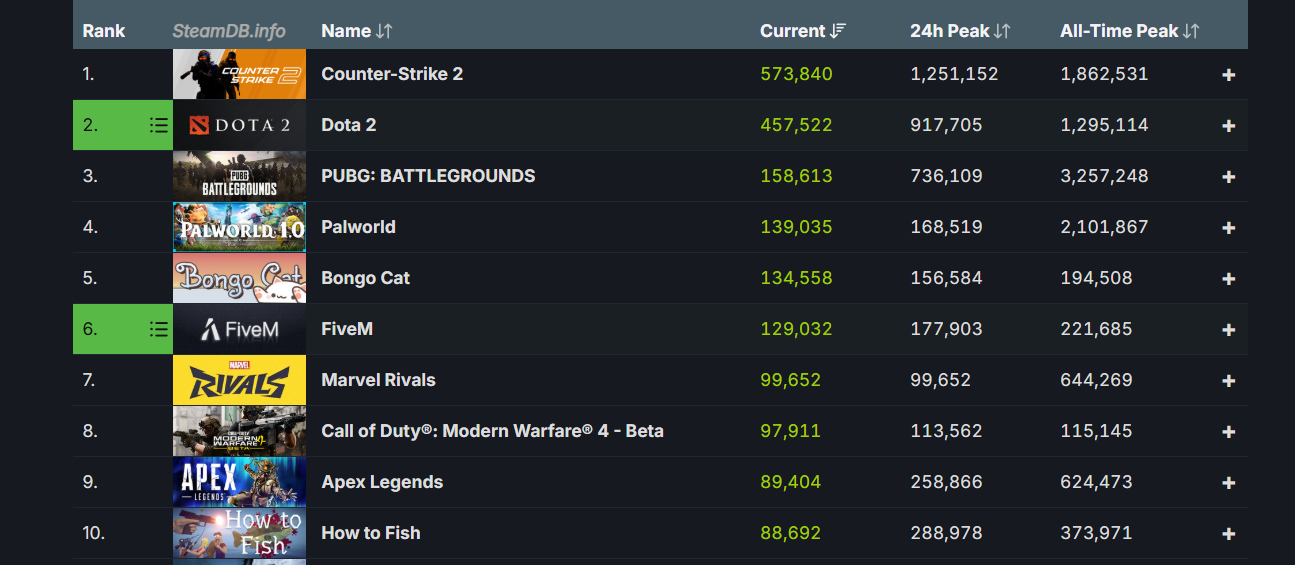Image resolution: width=1295 pixels, height=565 pixels.
Task: Click the plus icon for Apex Legends
Action: (x=1229, y=483)
